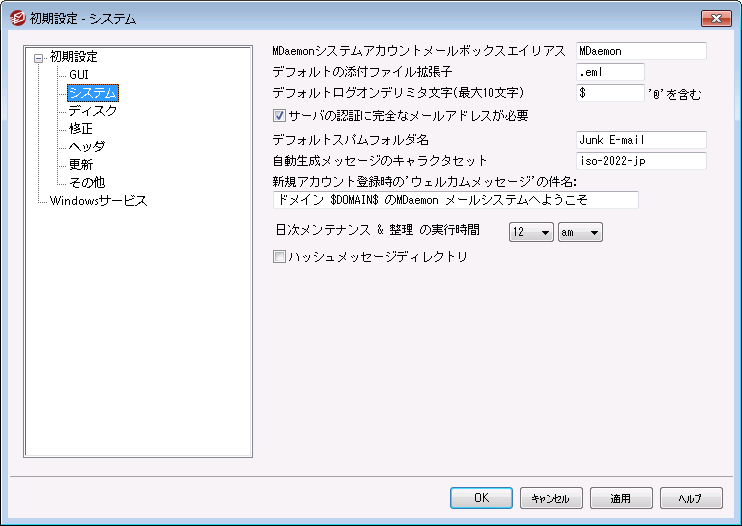
Task: Select ディスク in the settings tree
Action: (92, 111)
